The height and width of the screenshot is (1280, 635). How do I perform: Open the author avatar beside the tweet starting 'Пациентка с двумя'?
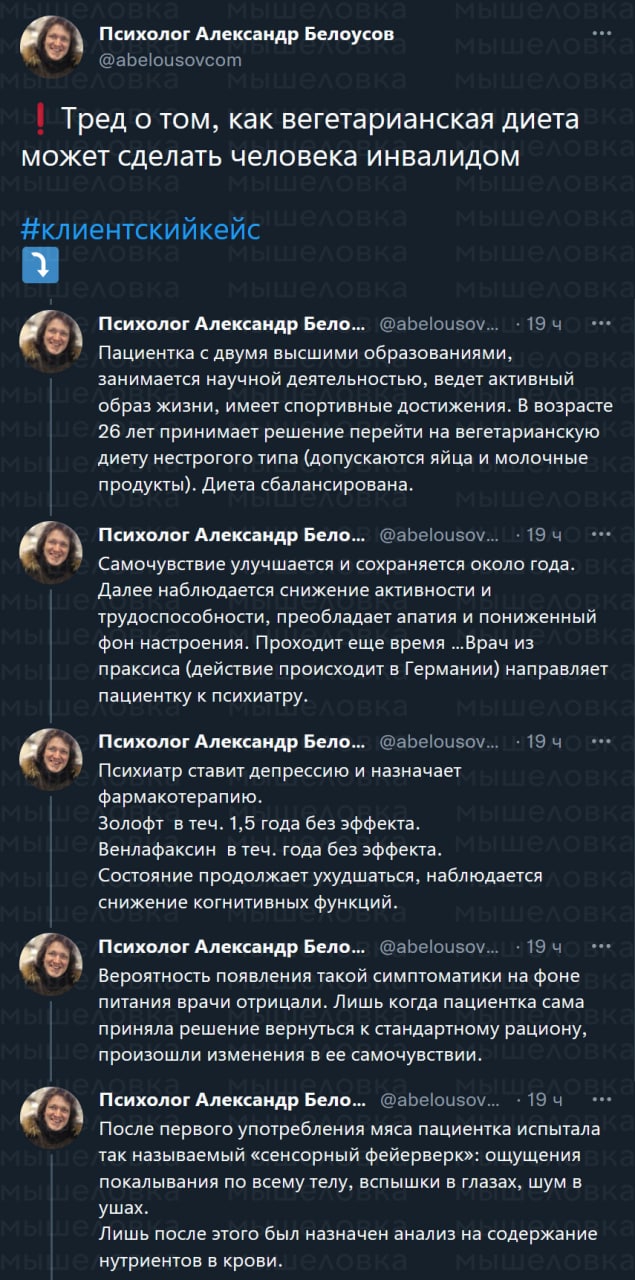51,340
